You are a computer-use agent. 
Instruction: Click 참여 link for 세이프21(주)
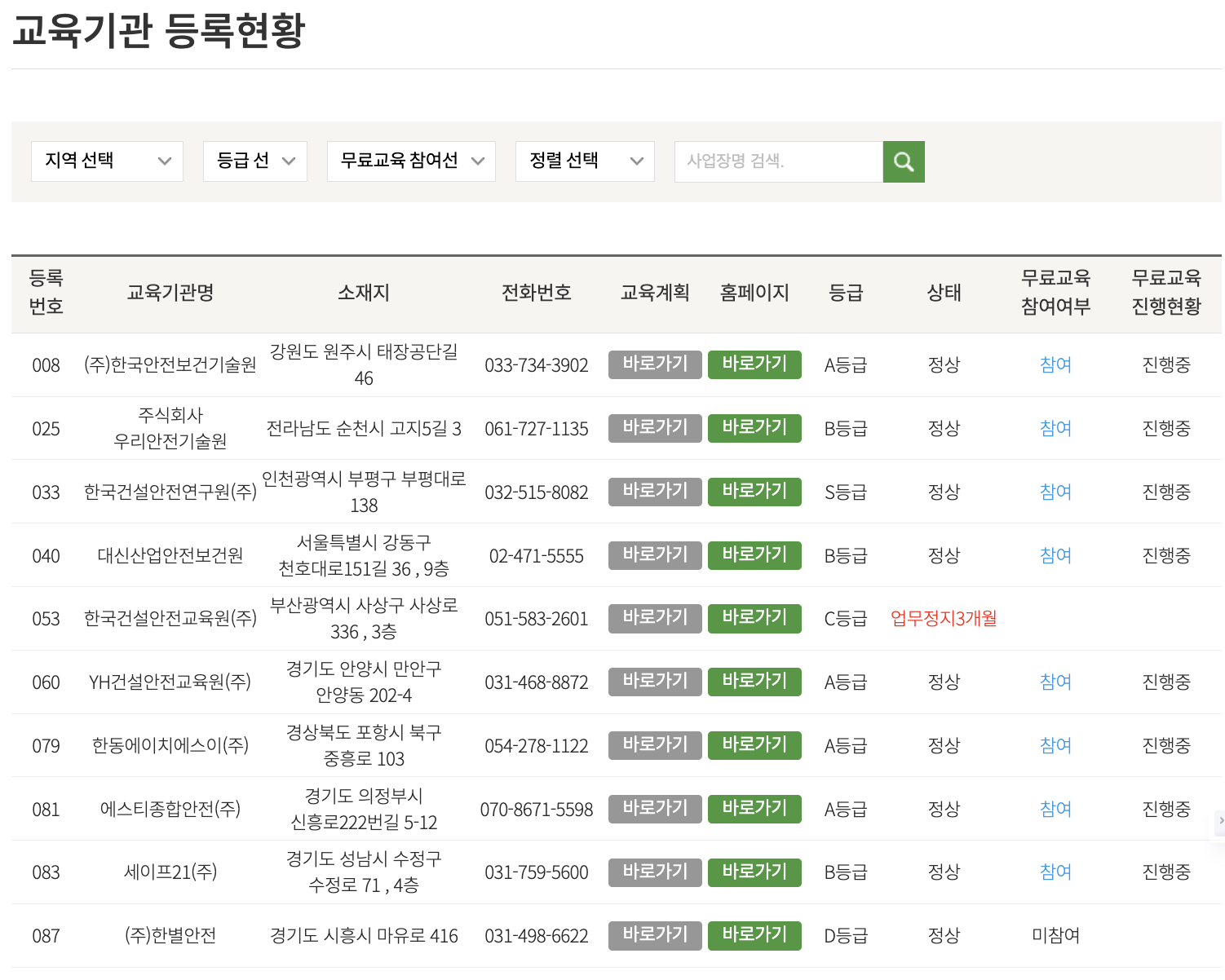click(1055, 872)
